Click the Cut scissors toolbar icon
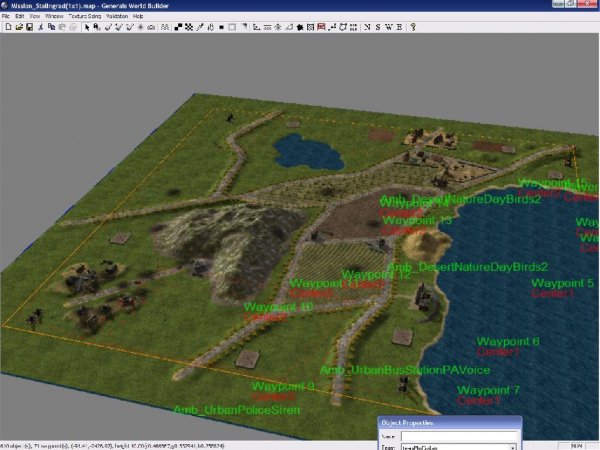 [x=42, y=27]
